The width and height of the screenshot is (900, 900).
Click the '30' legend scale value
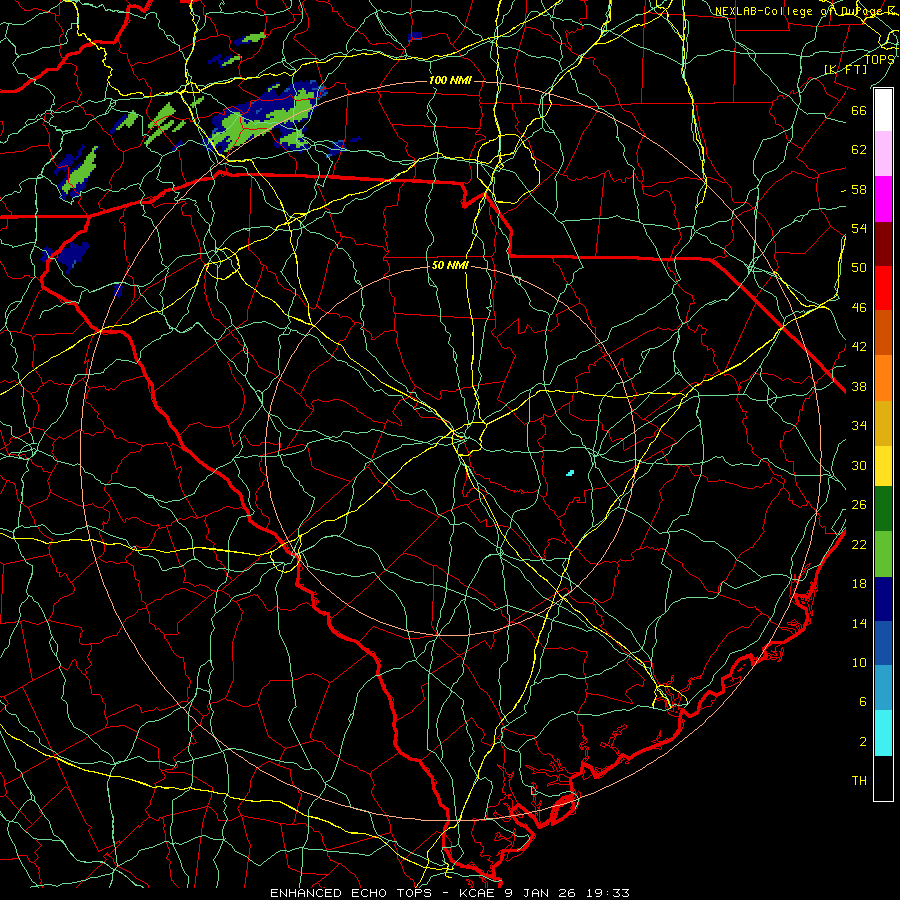tap(859, 465)
